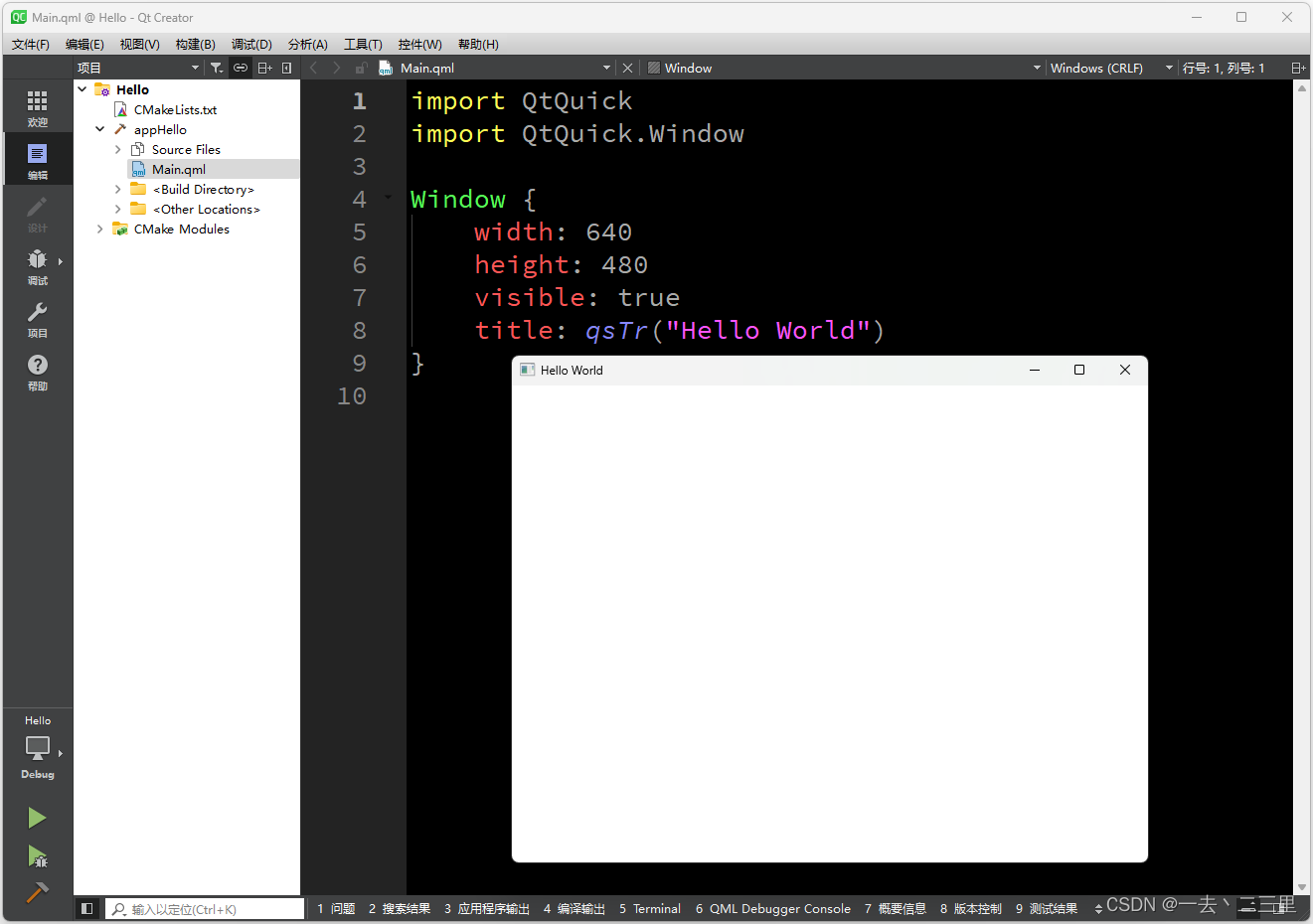Open the 构建(B) menu
Viewport: 1313px width, 924px height.
click(x=195, y=44)
